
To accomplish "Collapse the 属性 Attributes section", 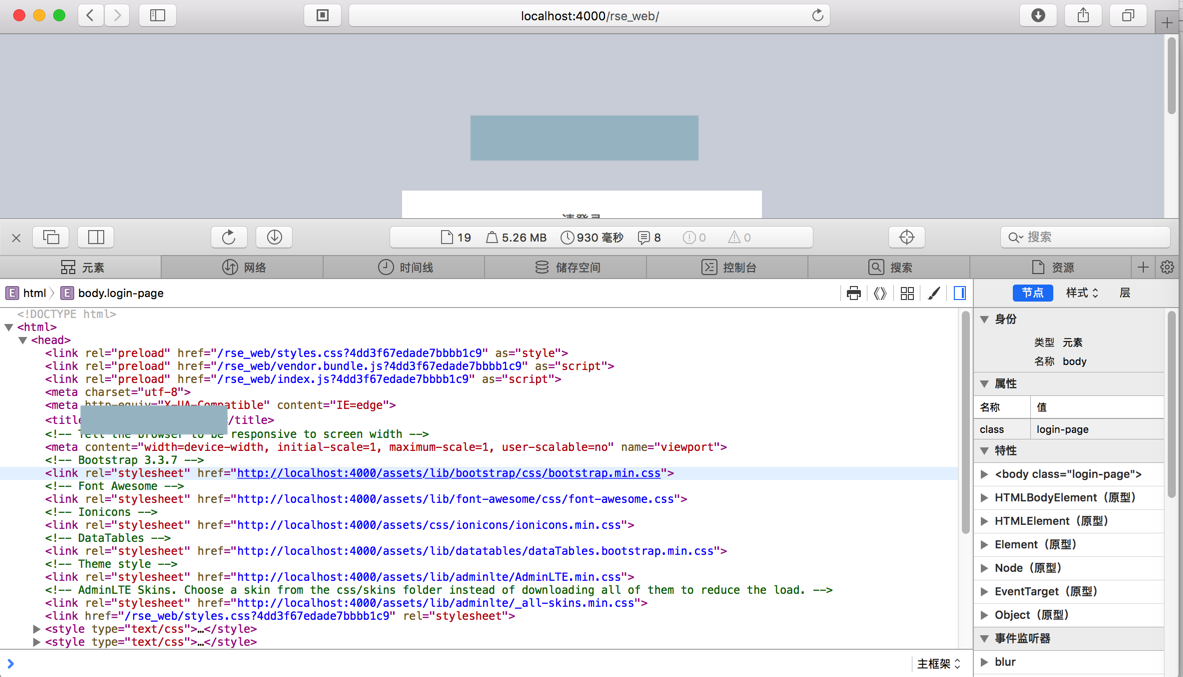I will pyautogui.click(x=985, y=383).
